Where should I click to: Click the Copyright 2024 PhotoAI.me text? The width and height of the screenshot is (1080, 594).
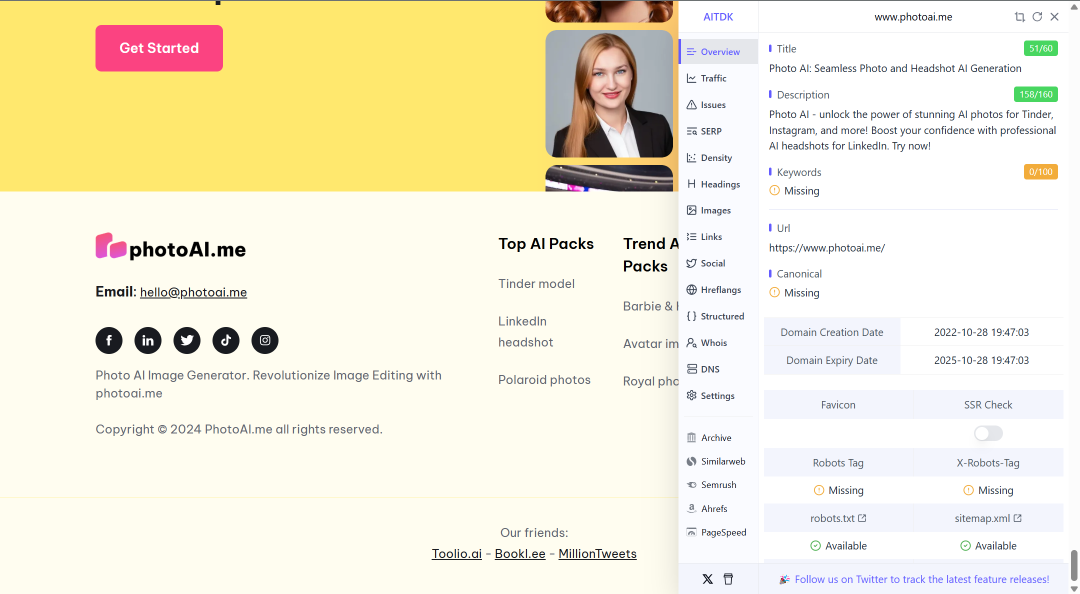(x=239, y=429)
